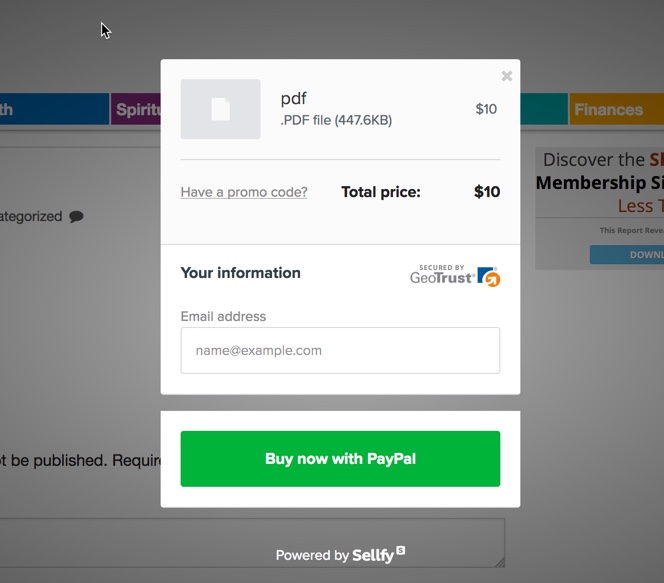The width and height of the screenshot is (664, 583).
Task: Close the Sellfy checkout popup
Action: tap(506, 76)
